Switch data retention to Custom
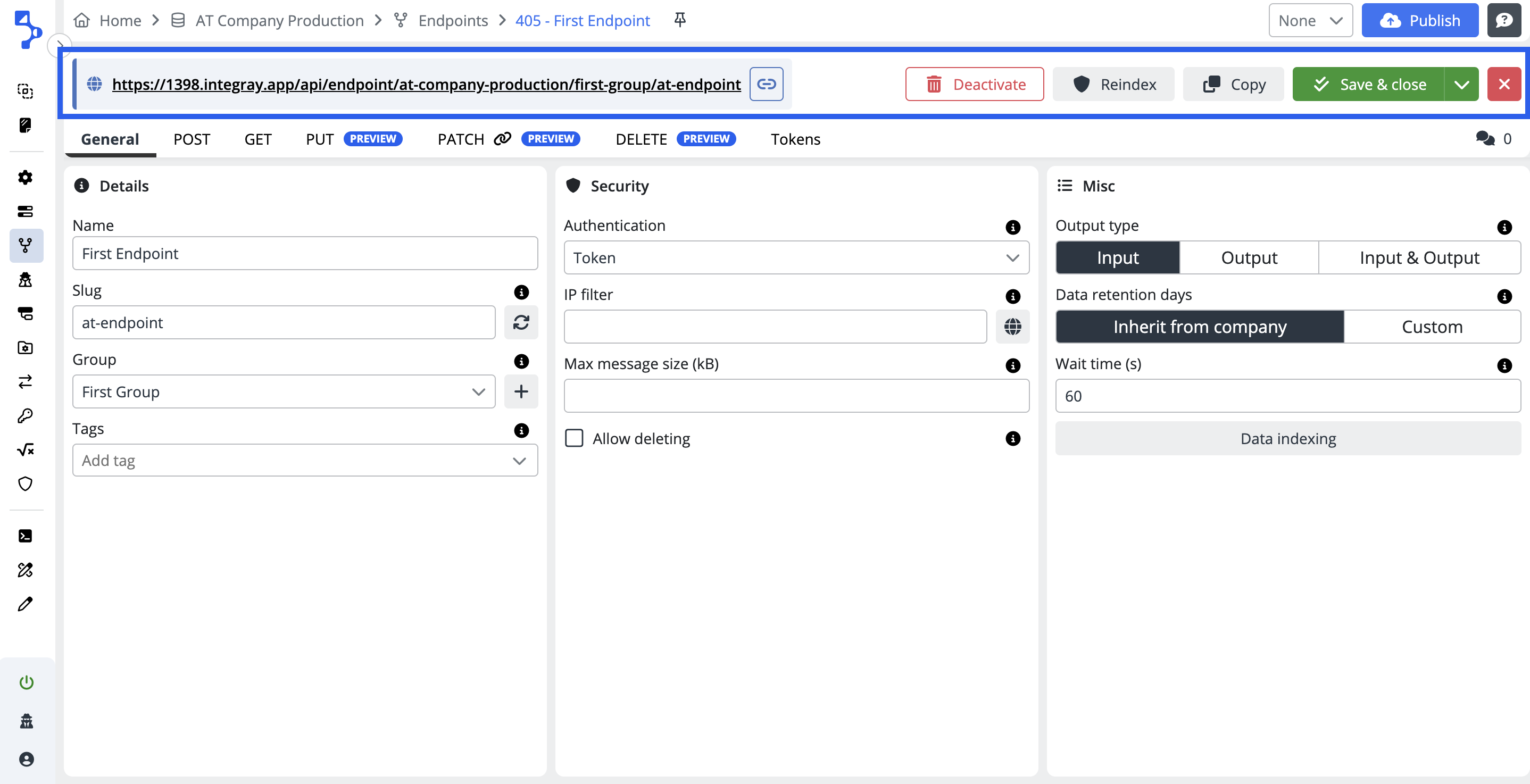1530x784 pixels. coord(1432,327)
